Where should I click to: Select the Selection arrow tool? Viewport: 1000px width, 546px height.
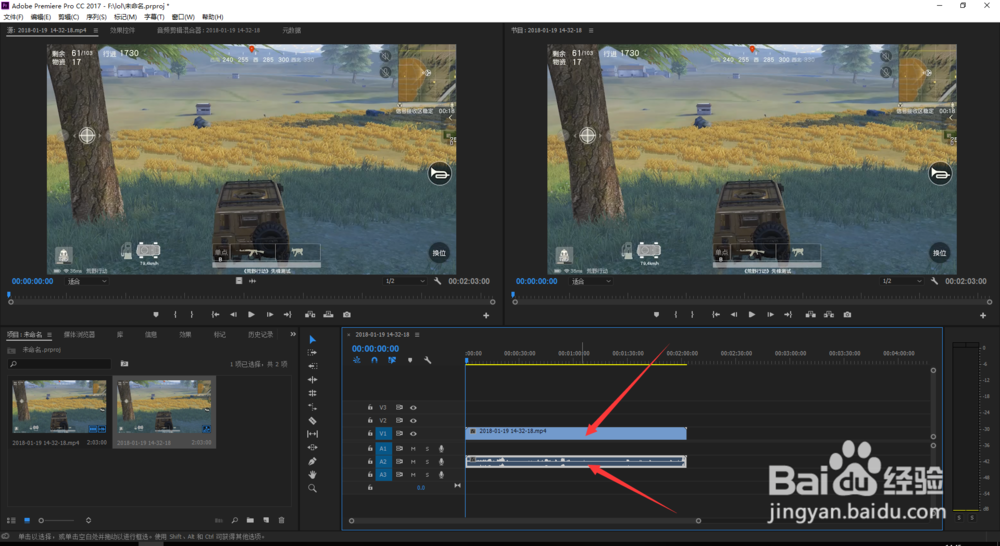pyautogui.click(x=312, y=339)
